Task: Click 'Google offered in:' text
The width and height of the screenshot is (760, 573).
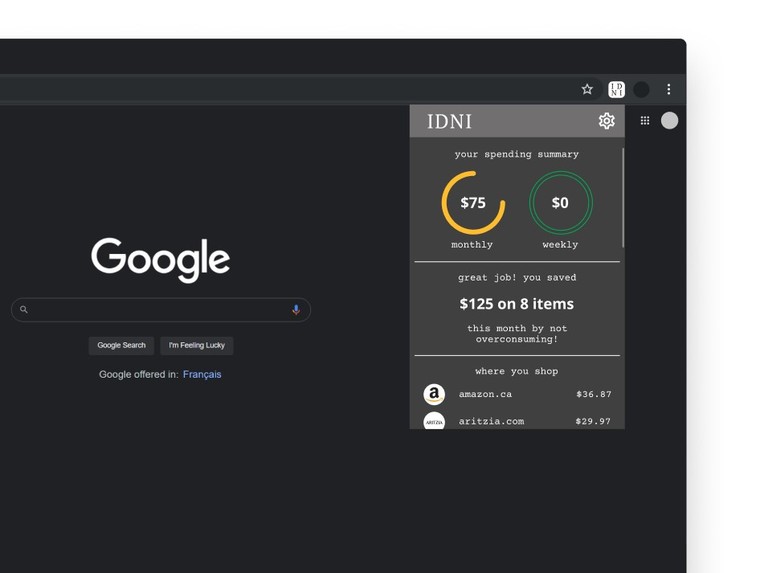Action: pos(139,374)
